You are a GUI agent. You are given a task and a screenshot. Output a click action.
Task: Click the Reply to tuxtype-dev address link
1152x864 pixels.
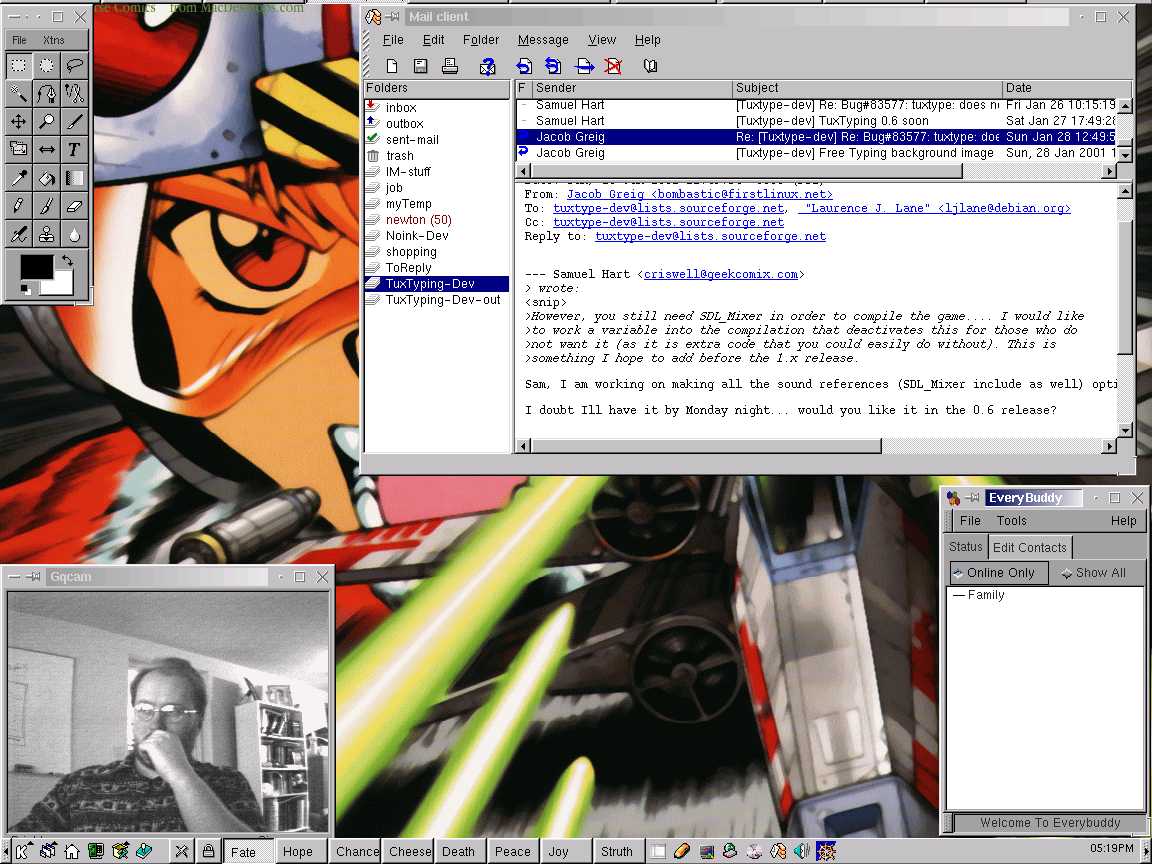point(710,236)
